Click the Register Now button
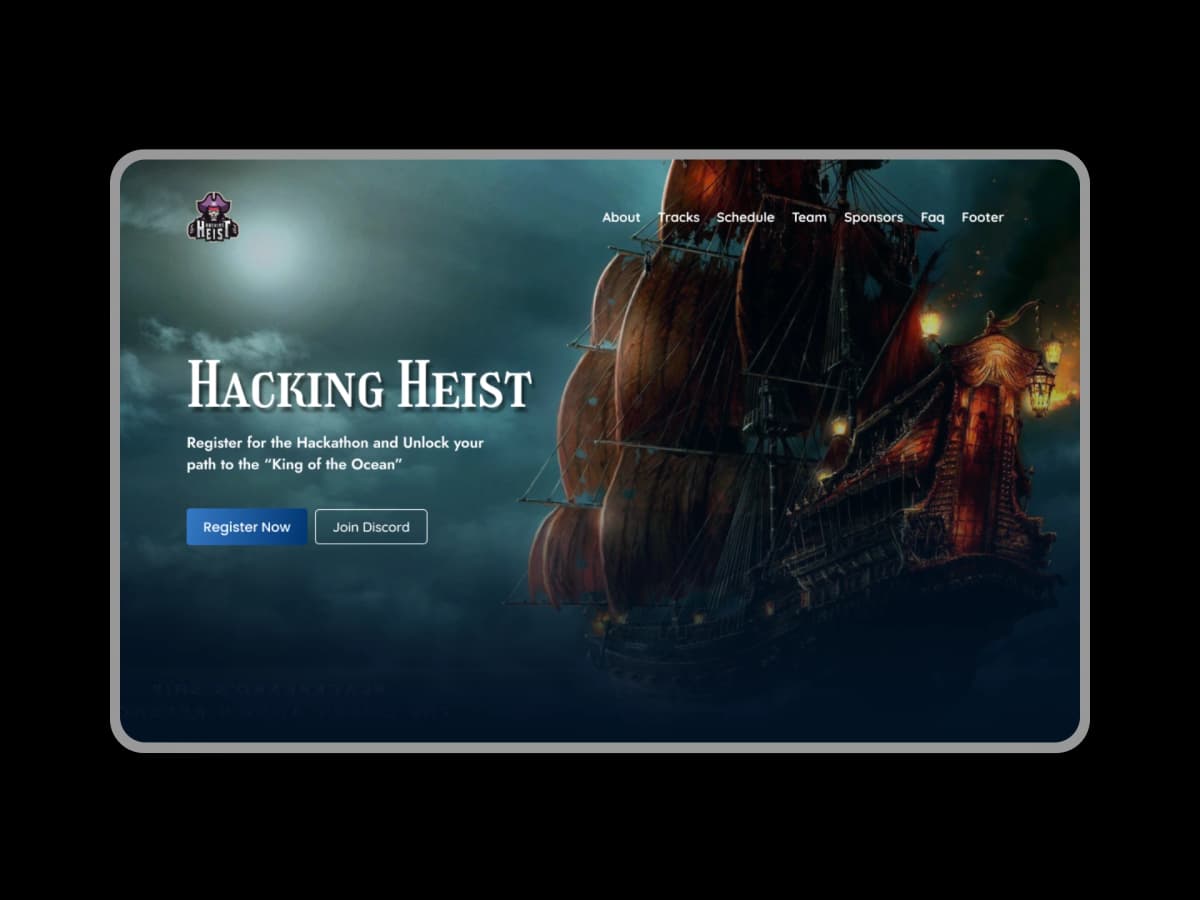Viewport: 1200px width, 900px height. pyautogui.click(x=246, y=527)
